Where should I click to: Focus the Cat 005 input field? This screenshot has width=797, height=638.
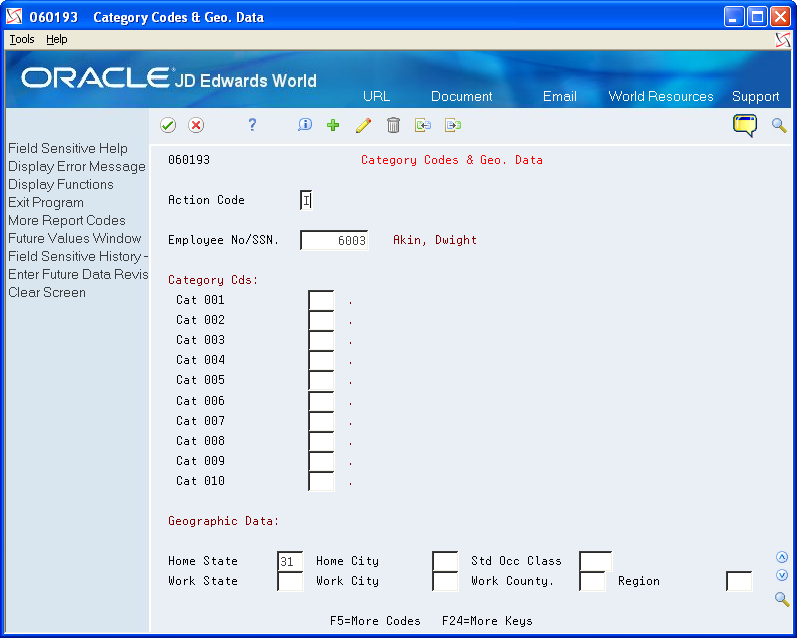[321, 381]
